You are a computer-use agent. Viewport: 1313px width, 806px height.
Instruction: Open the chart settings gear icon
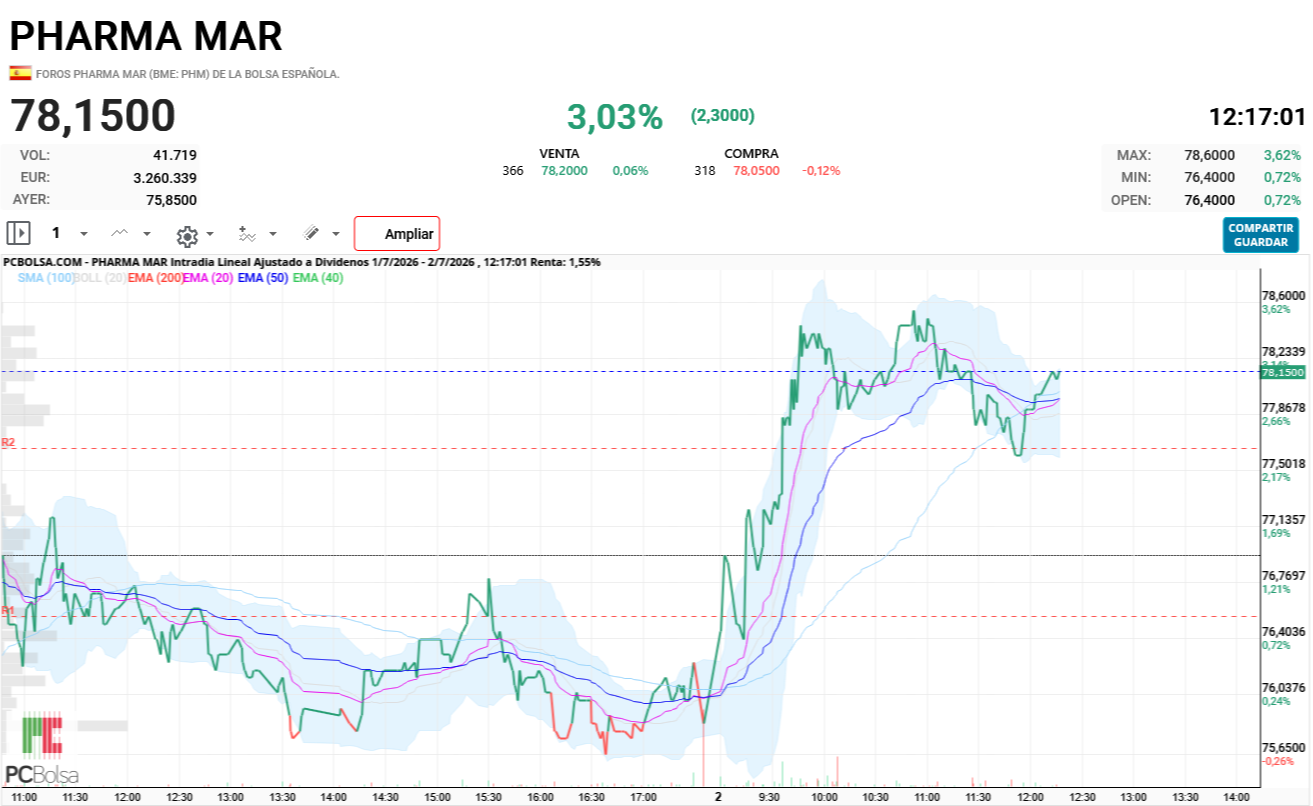[186, 236]
